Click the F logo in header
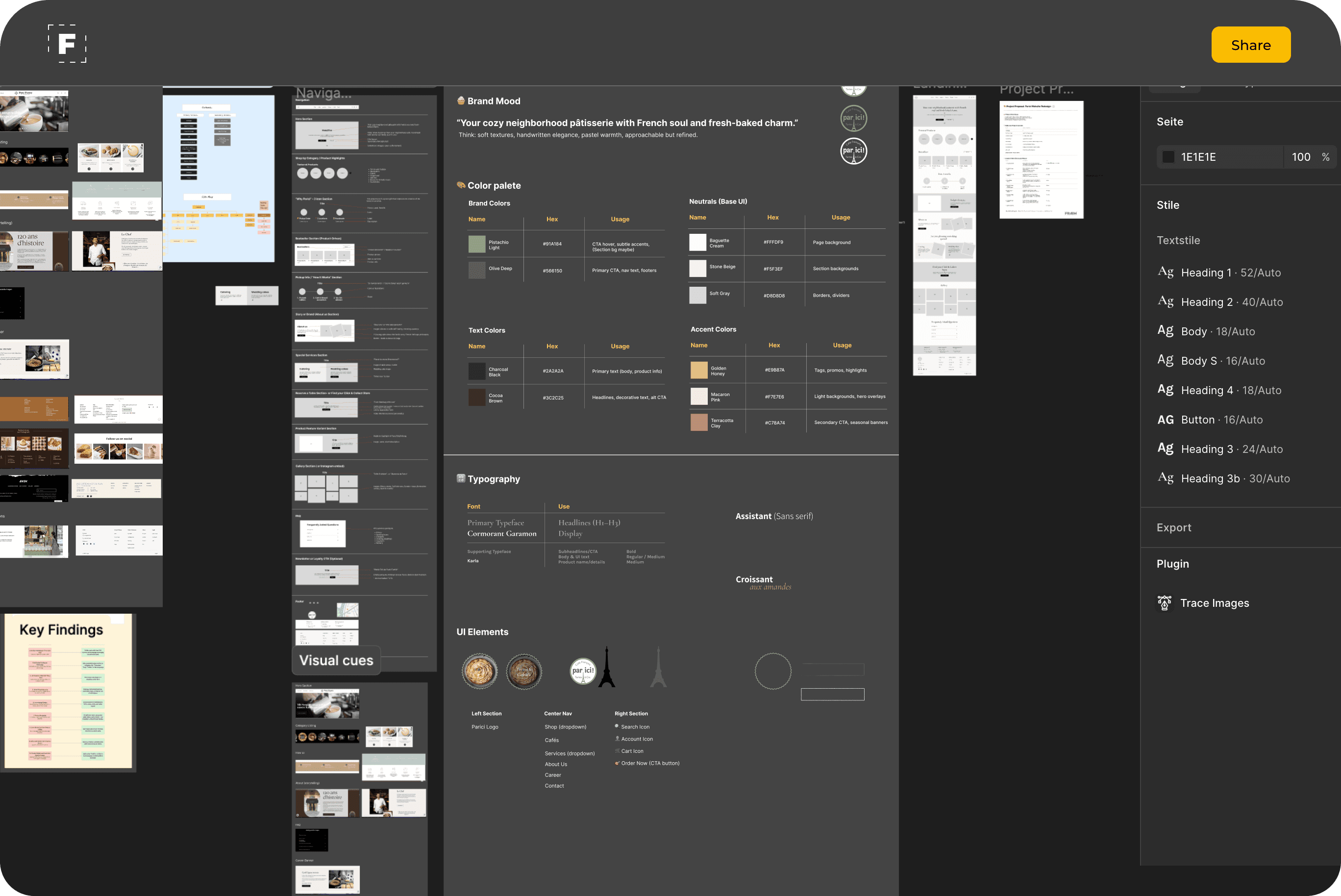Screen dimensions: 1341x896 click(67, 44)
